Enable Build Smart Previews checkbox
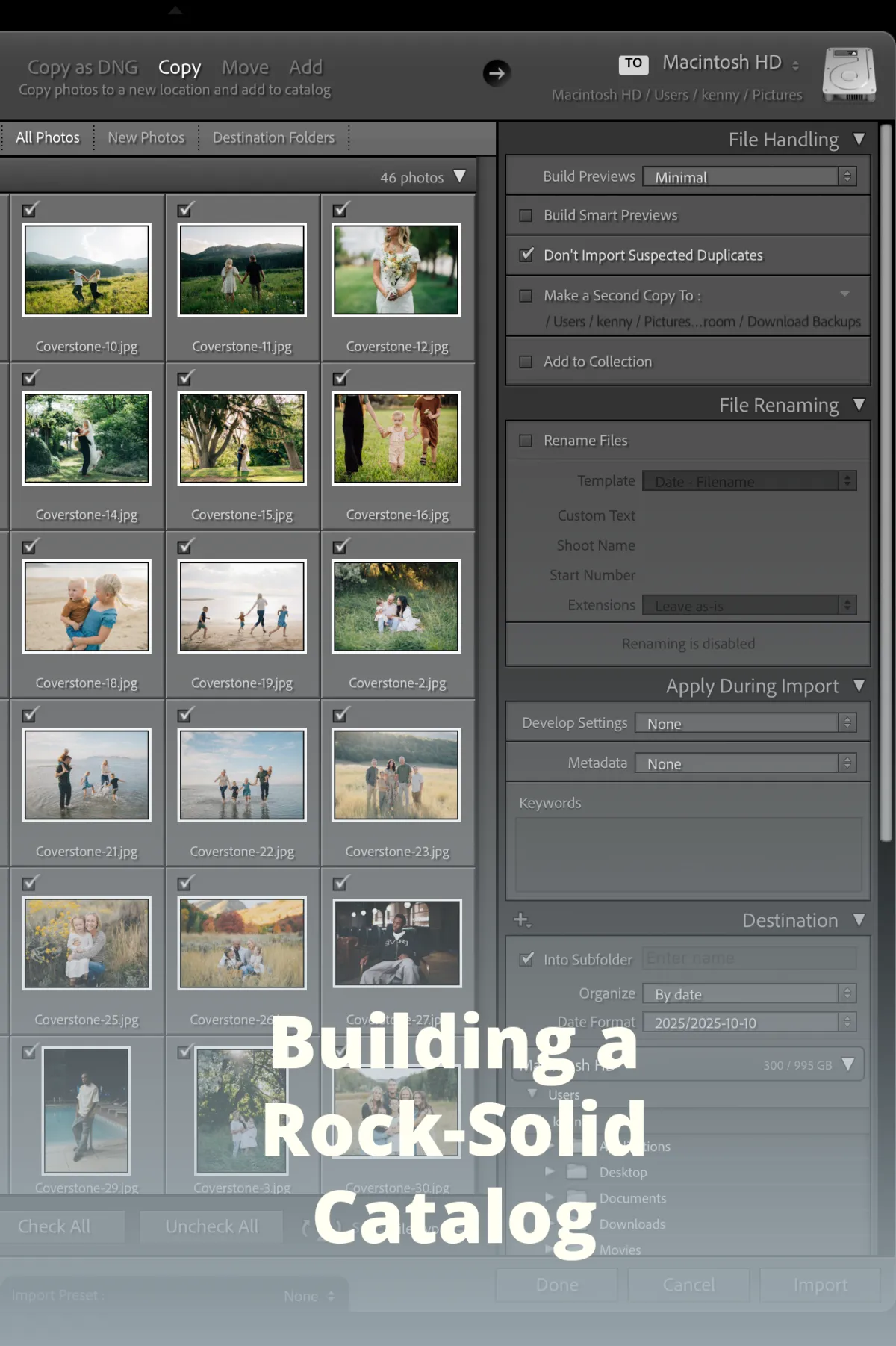896x1346 pixels. [526, 215]
